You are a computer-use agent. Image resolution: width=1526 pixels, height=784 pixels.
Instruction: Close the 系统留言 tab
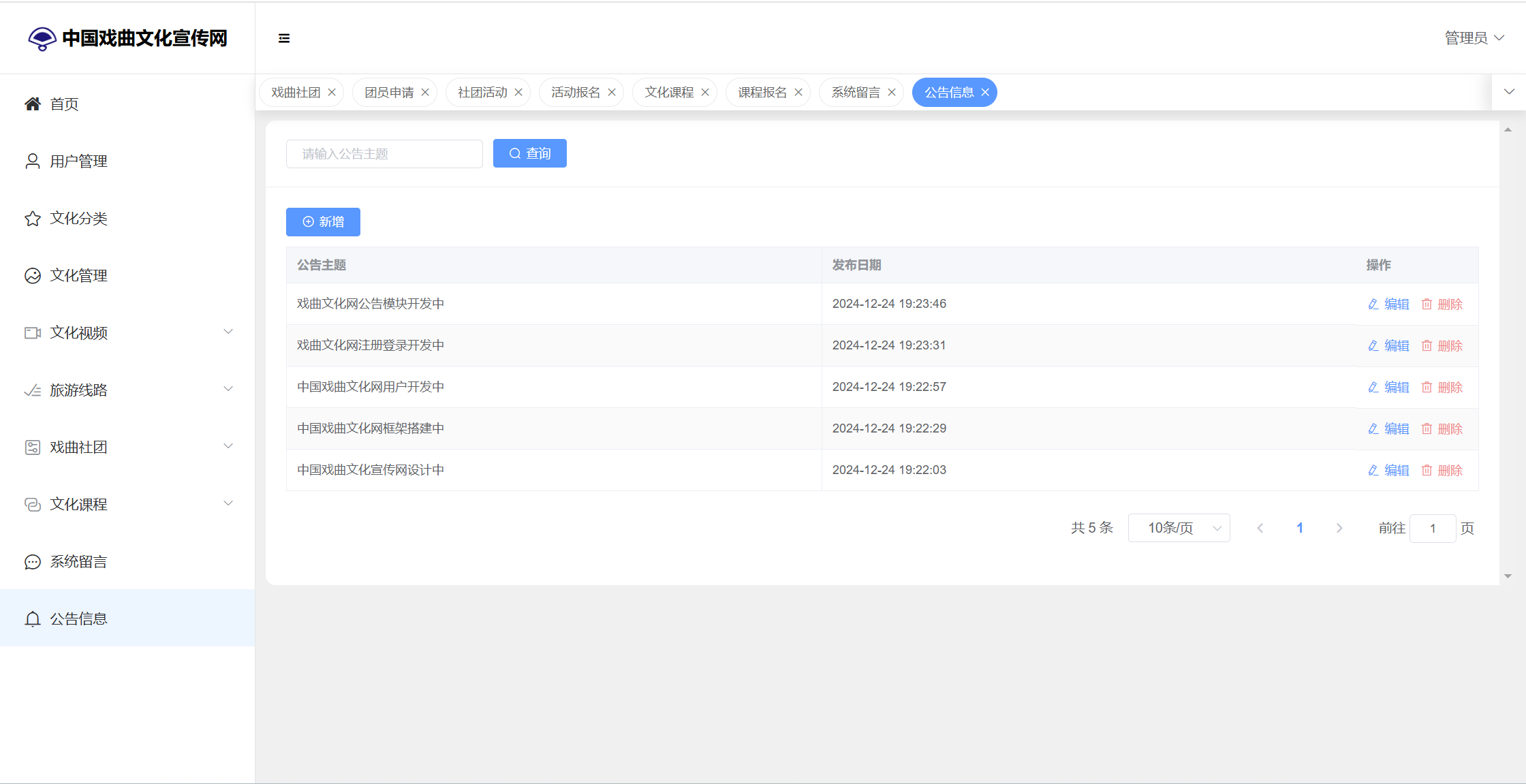[892, 92]
